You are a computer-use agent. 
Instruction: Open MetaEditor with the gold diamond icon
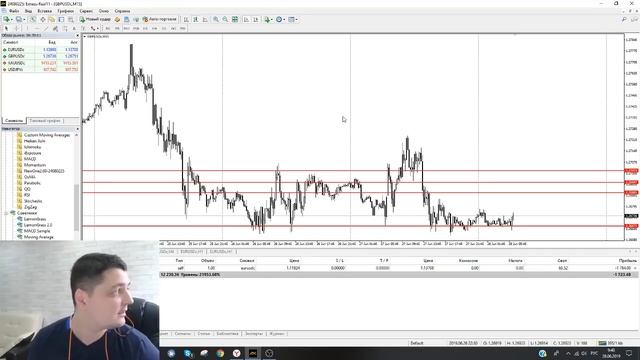point(118,19)
